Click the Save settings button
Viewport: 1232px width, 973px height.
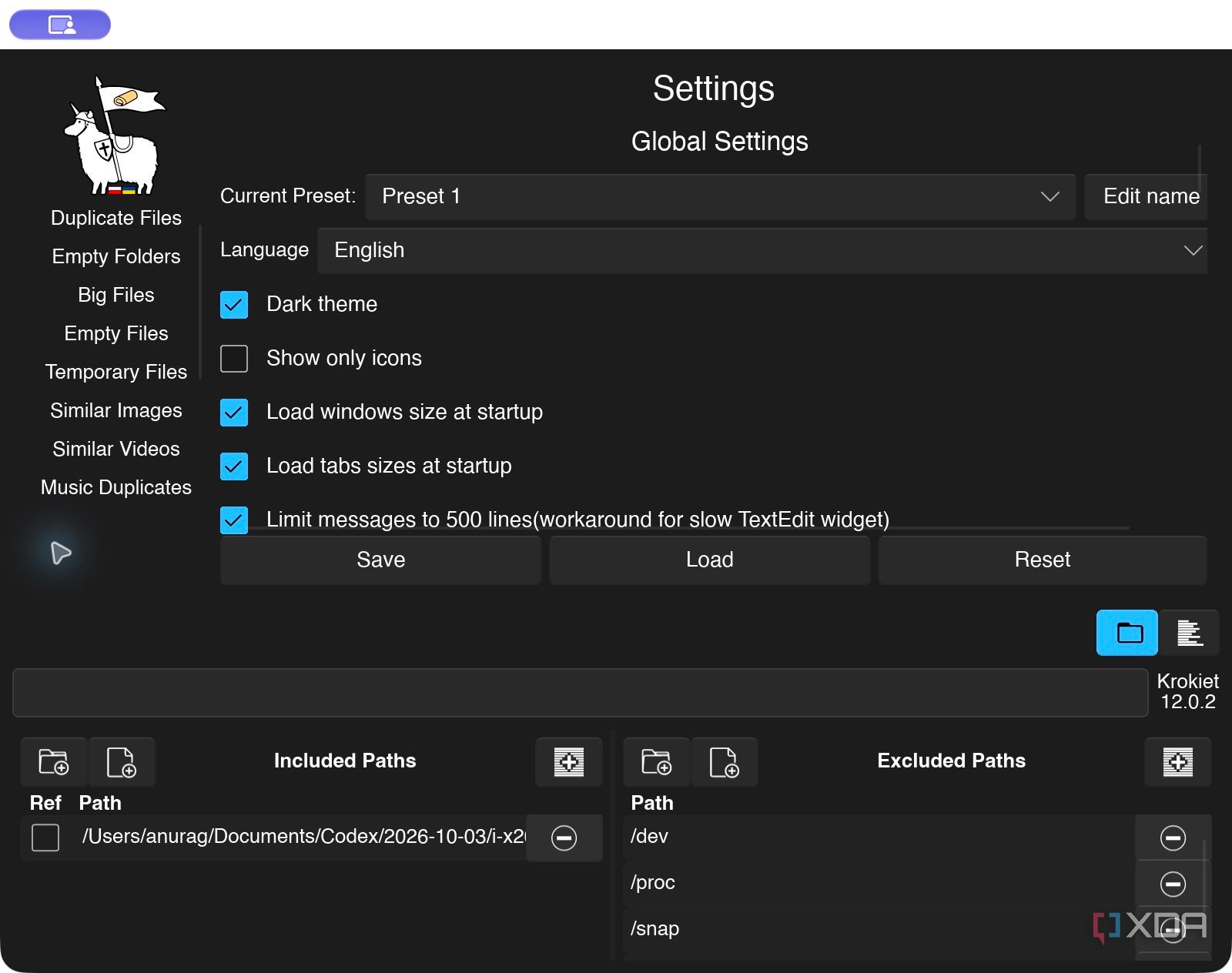(380, 560)
